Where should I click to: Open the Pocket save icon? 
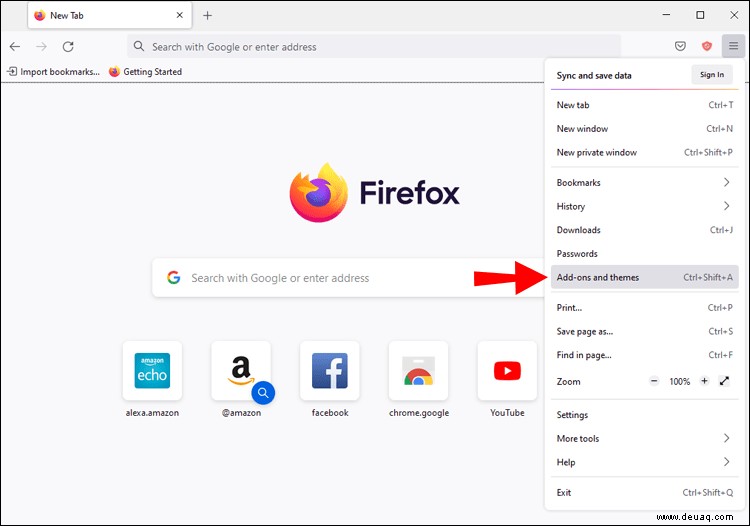(680, 46)
